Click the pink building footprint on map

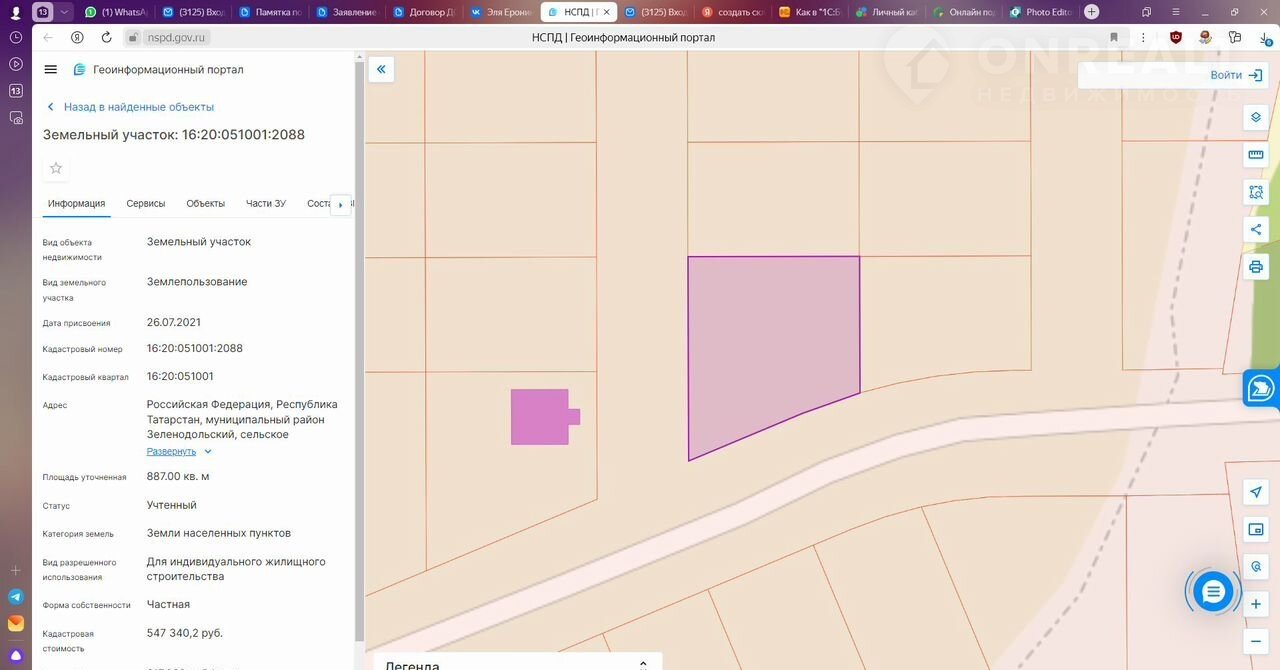(x=540, y=417)
